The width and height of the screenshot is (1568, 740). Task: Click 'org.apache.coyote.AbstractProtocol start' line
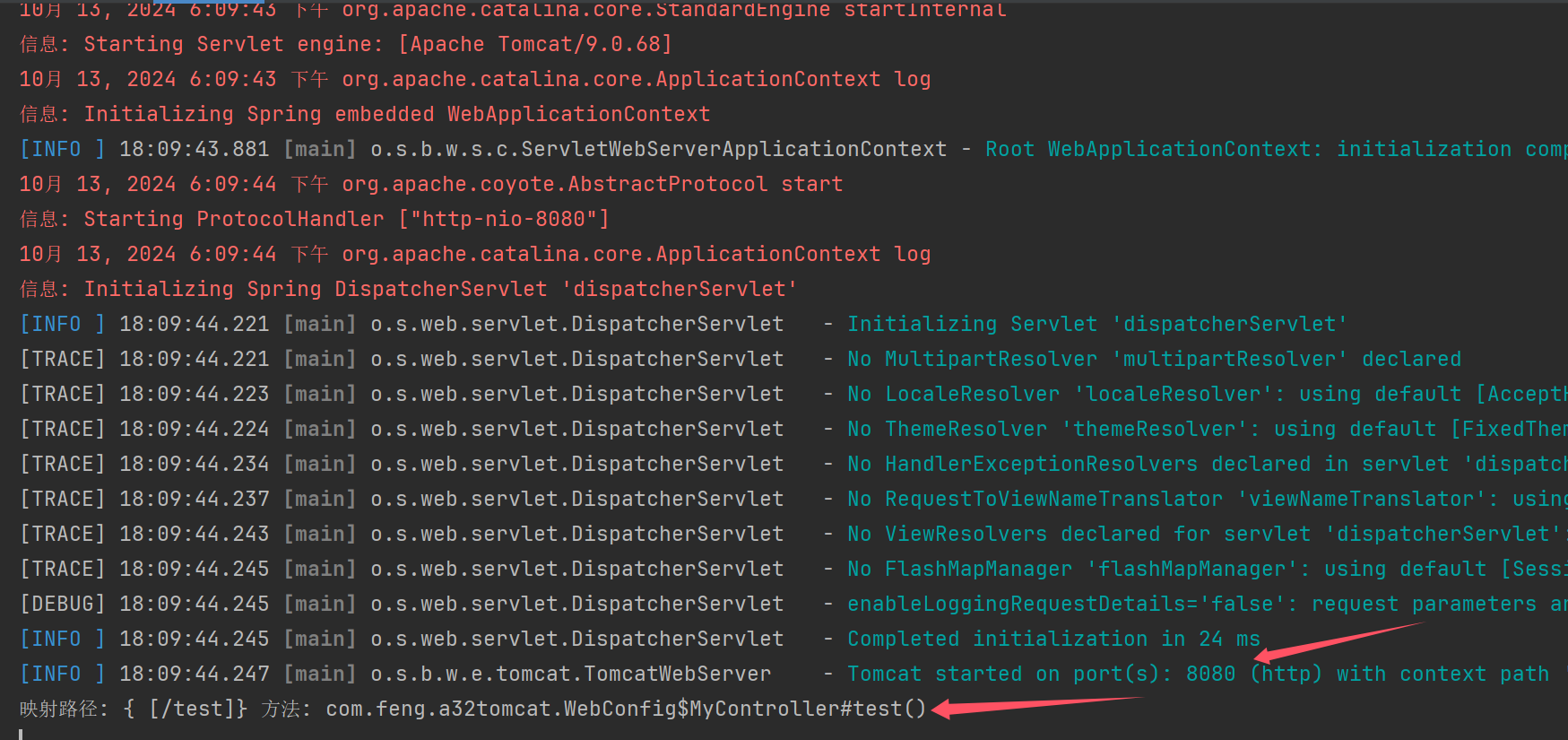tap(593, 184)
